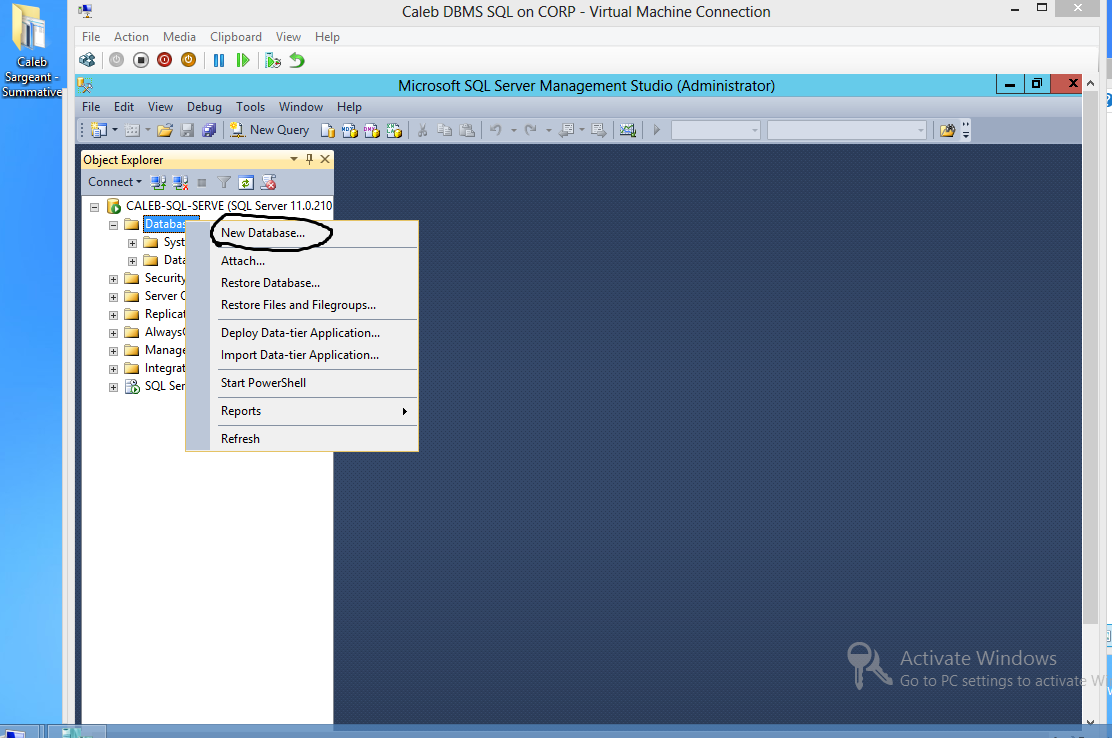Collapse the Databases folder node

click(113, 225)
